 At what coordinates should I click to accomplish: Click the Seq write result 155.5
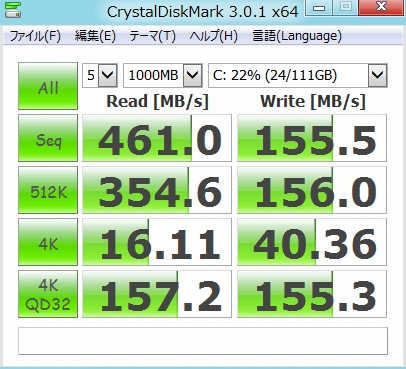coord(312,138)
